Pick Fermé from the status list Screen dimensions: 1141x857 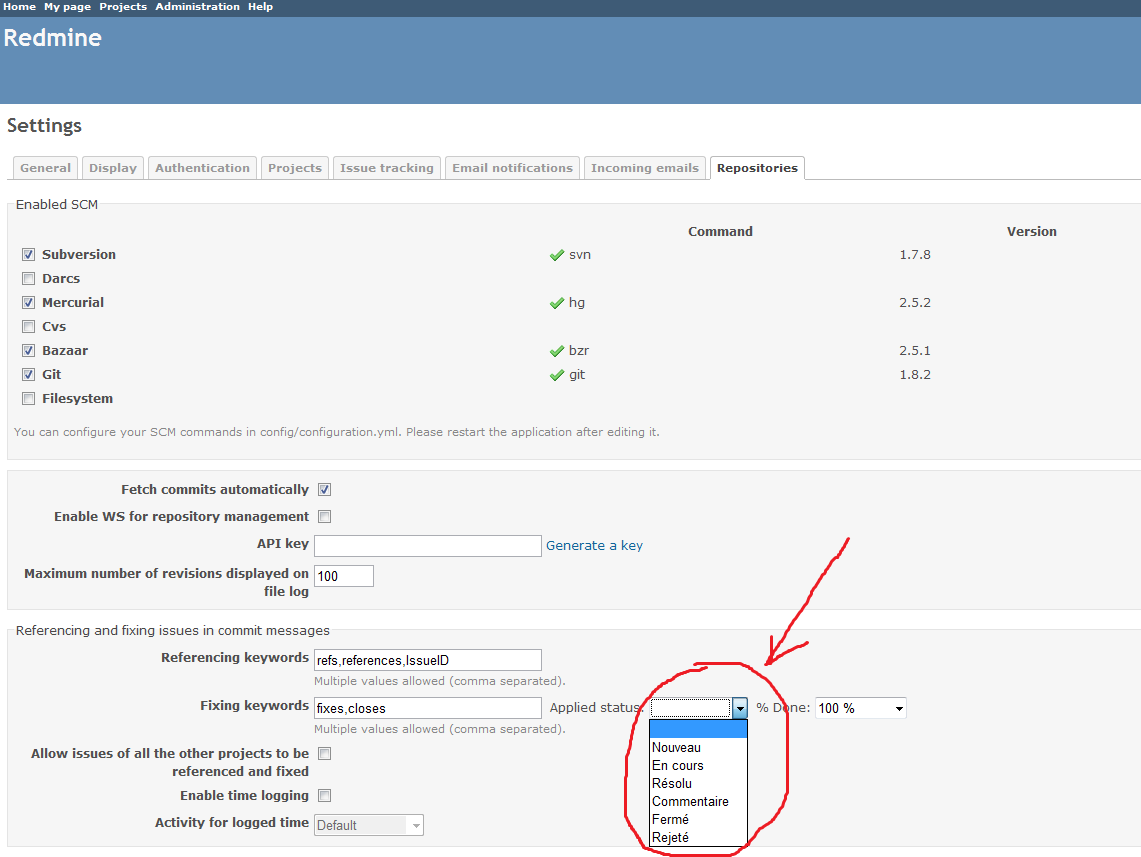(x=698, y=819)
